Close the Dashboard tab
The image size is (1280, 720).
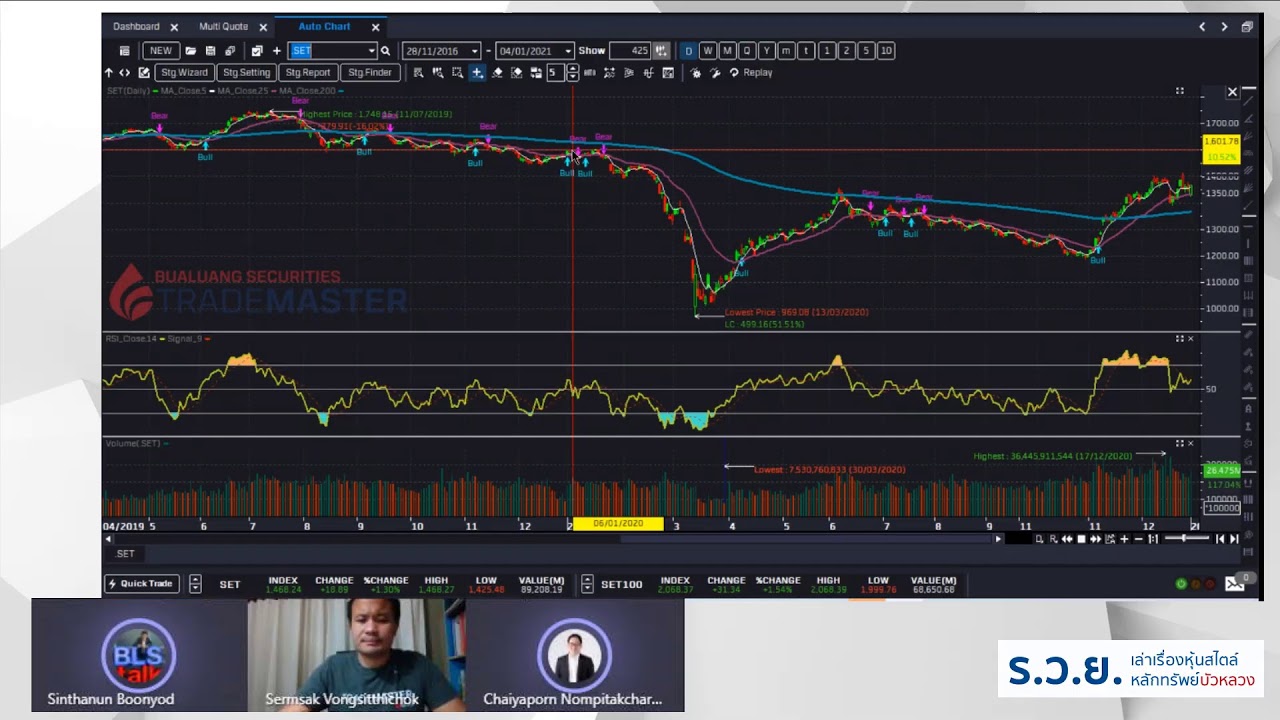174,27
